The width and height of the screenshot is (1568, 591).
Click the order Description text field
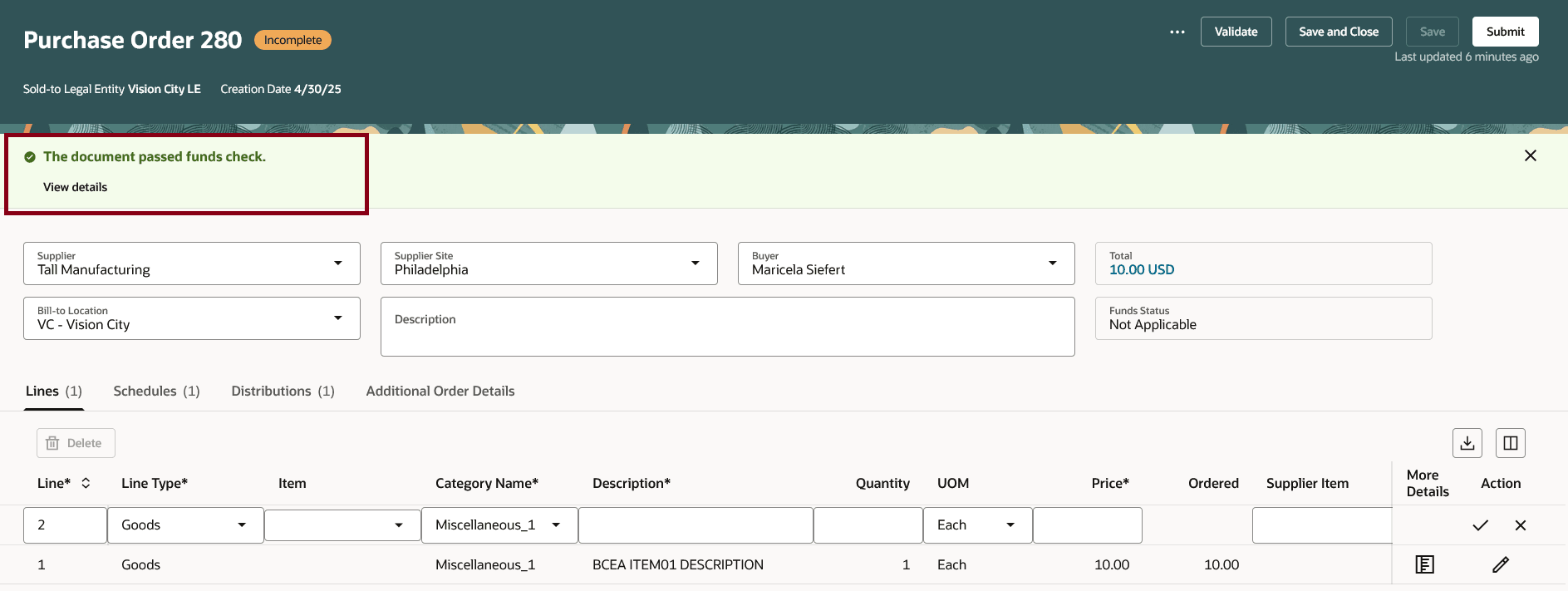(x=727, y=327)
